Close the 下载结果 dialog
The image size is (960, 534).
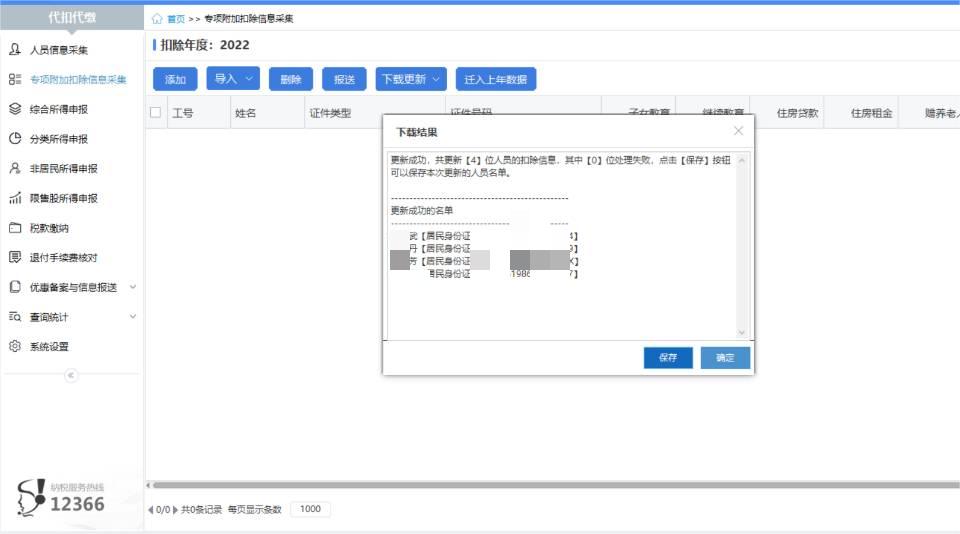pyautogui.click(x=738, y=131)
